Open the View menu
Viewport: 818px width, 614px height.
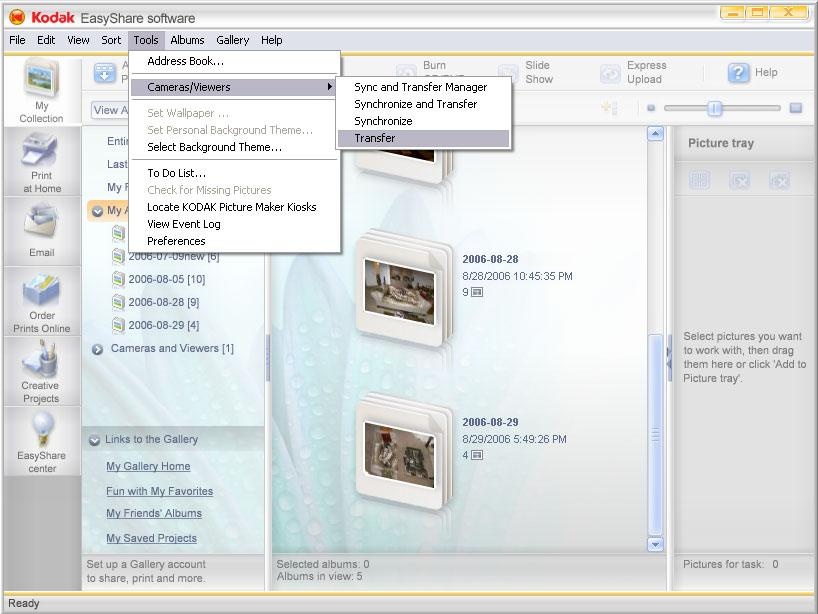(x=78, y=40)
